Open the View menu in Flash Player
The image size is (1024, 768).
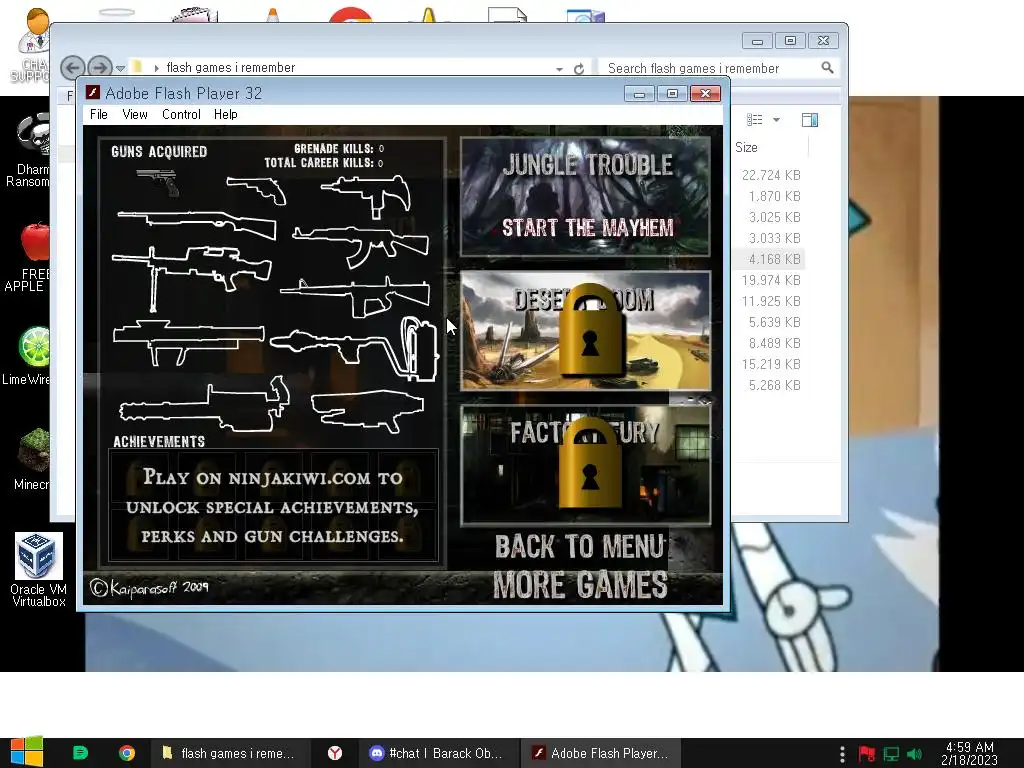[135, 114]
